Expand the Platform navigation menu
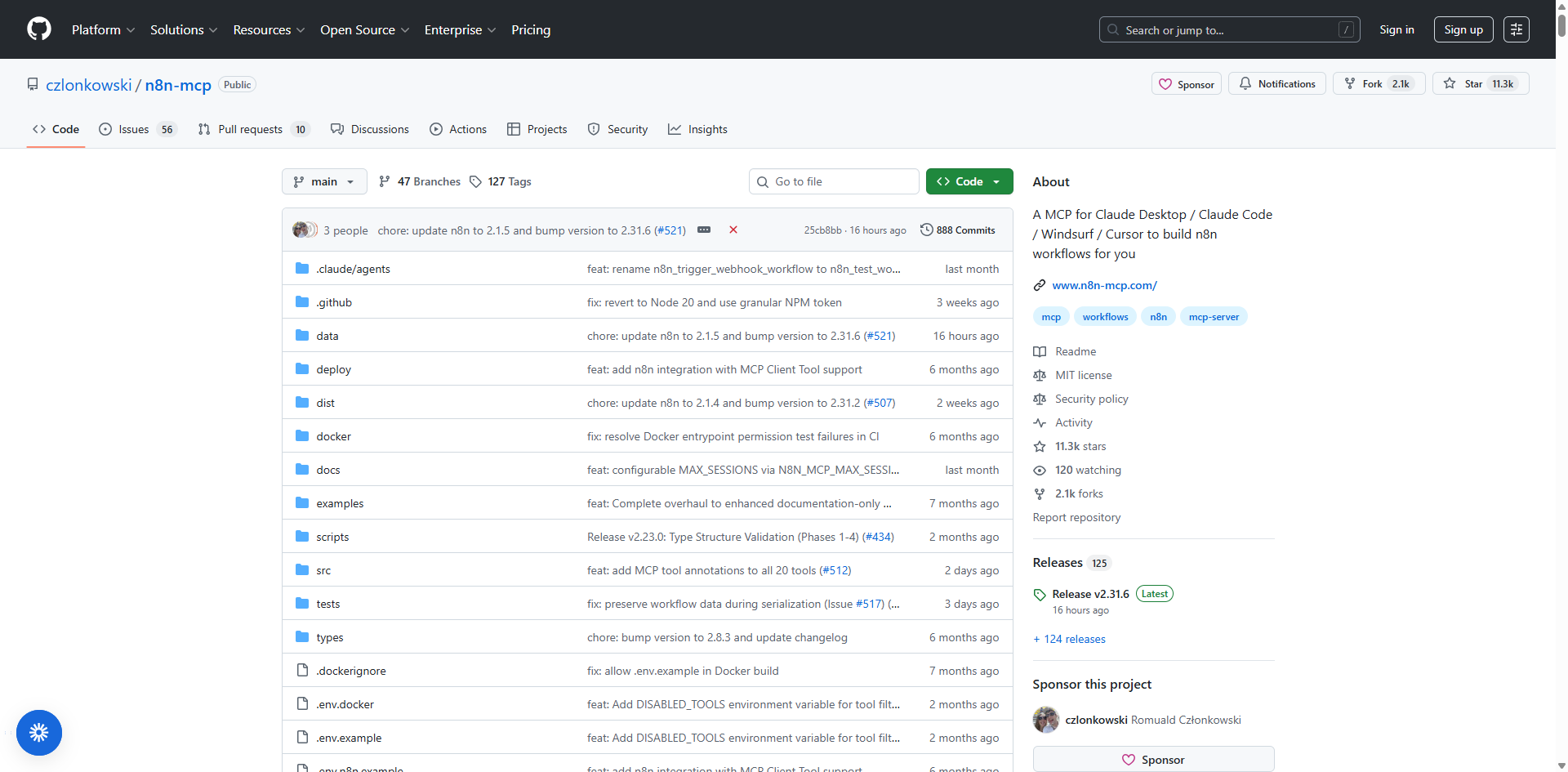 (x=103, y=29)
